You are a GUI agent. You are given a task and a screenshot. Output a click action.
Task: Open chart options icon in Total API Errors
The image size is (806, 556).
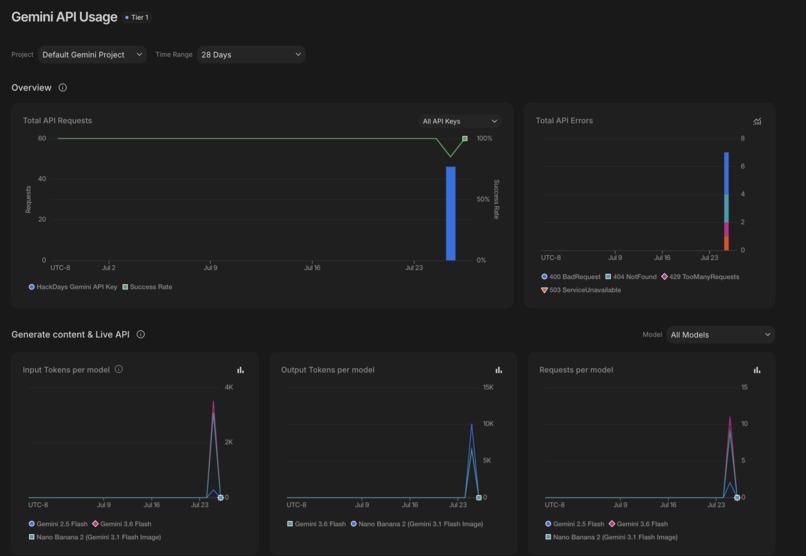point(757,121)
